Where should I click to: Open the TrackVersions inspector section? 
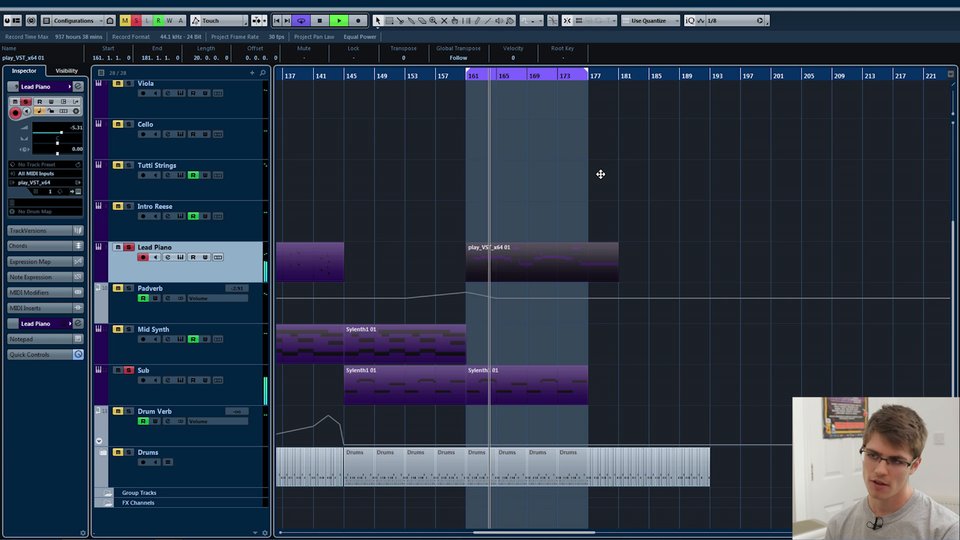click(x=45, y=230)
